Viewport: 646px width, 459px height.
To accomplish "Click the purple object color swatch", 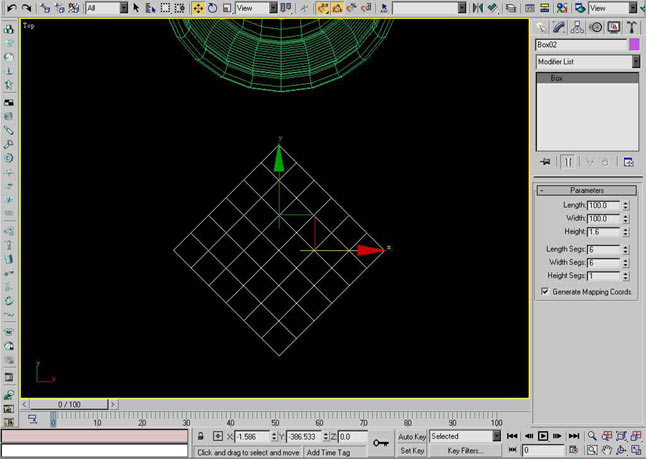I will pos(635,45).
